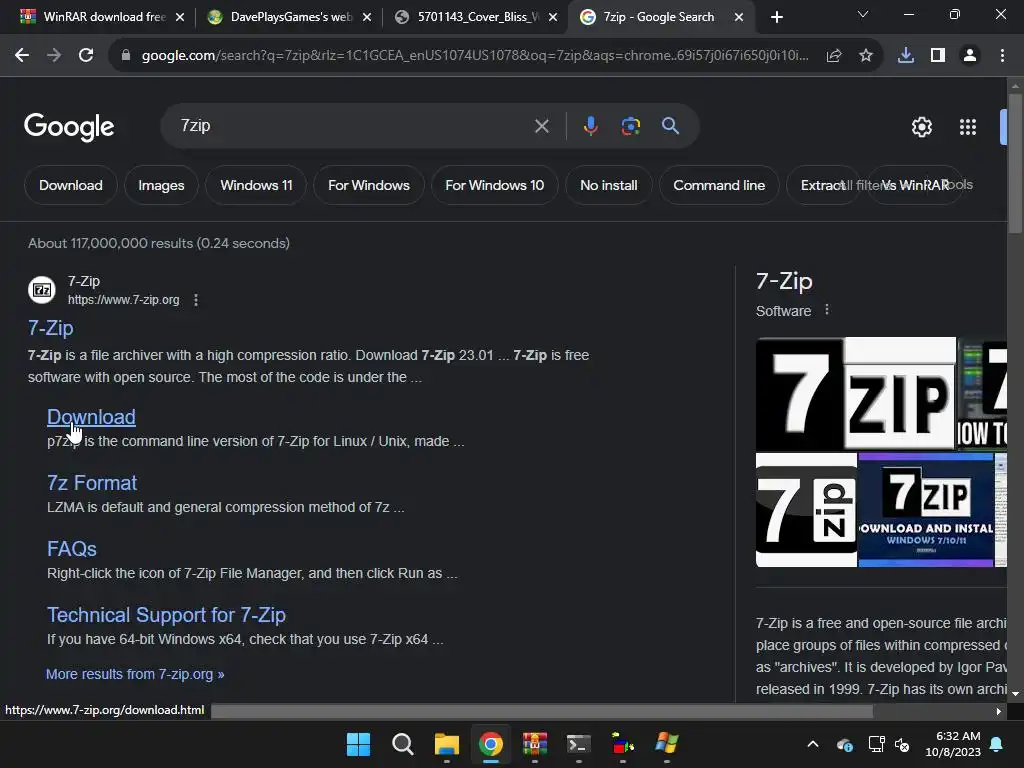This screenshot has height=768, width=1024.
Task: Reload the Google search page
Action: click(86, 56)
